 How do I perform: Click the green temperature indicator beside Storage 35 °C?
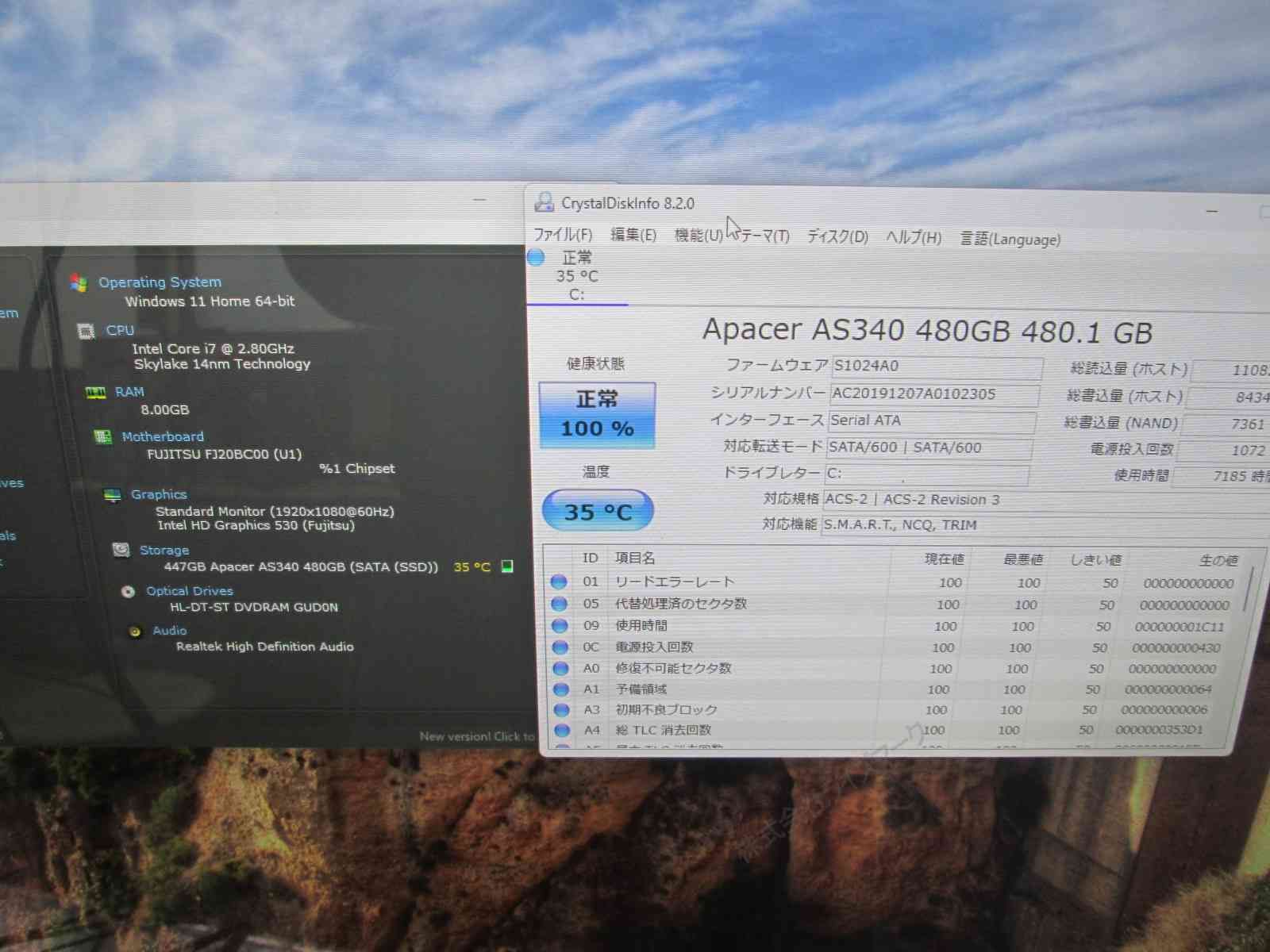tap(507, 566)
